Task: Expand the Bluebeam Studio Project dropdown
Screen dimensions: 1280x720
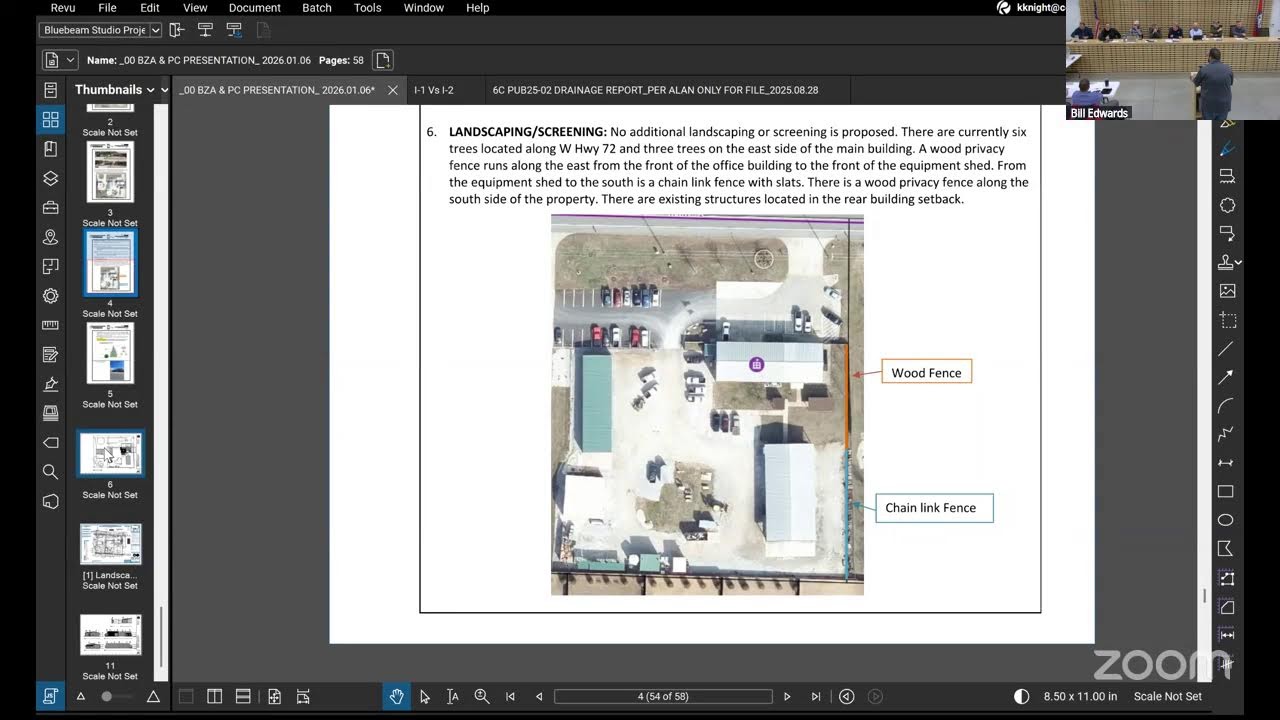Action: point(154,30)
